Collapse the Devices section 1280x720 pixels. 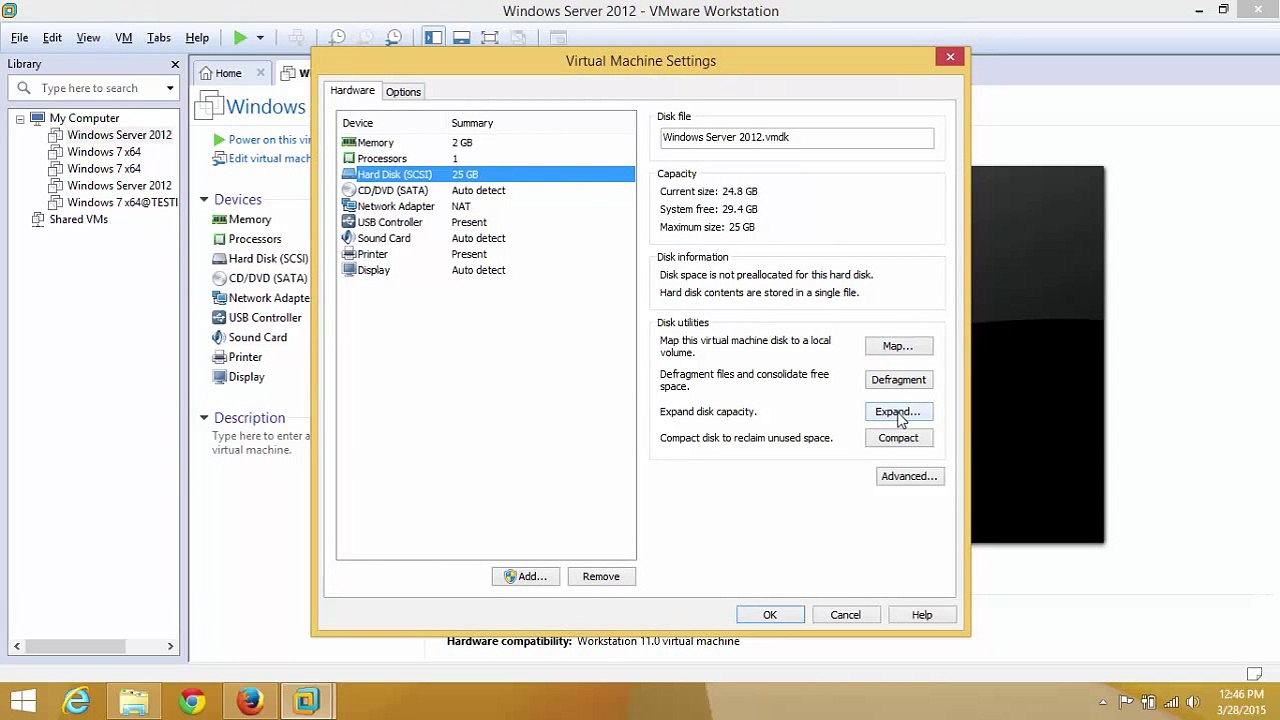(203, 200)
